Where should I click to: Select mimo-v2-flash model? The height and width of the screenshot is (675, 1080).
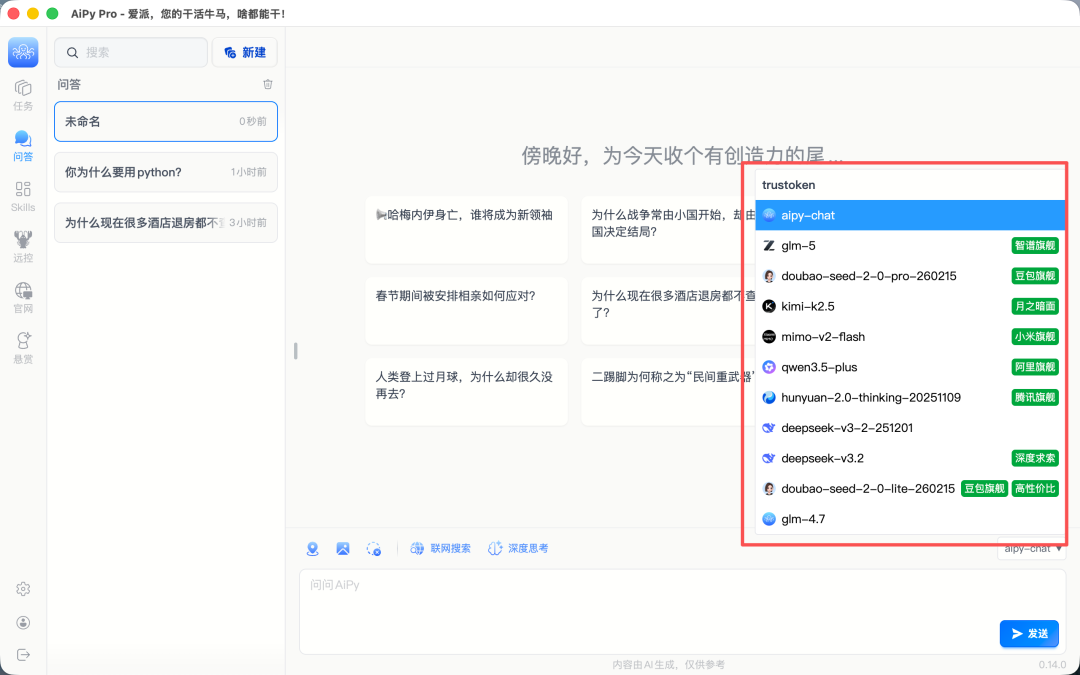[910, 336]
